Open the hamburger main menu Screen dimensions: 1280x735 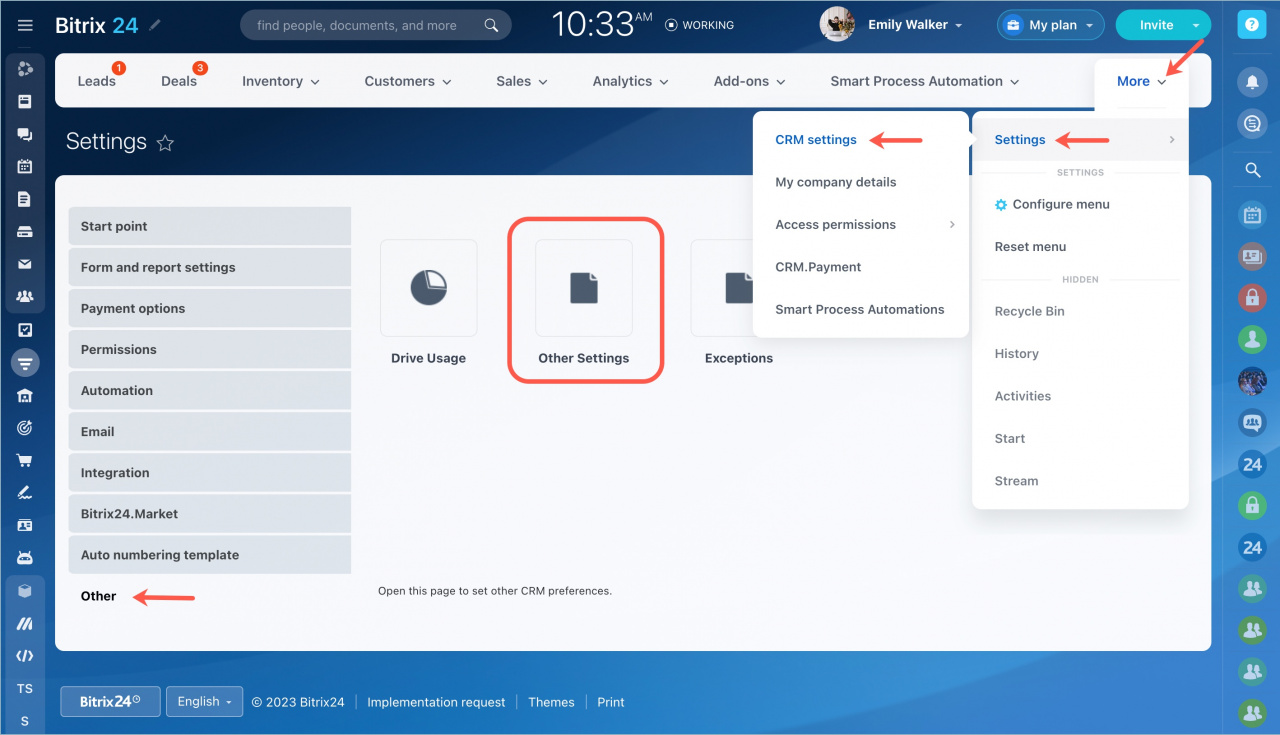point(25,25)
